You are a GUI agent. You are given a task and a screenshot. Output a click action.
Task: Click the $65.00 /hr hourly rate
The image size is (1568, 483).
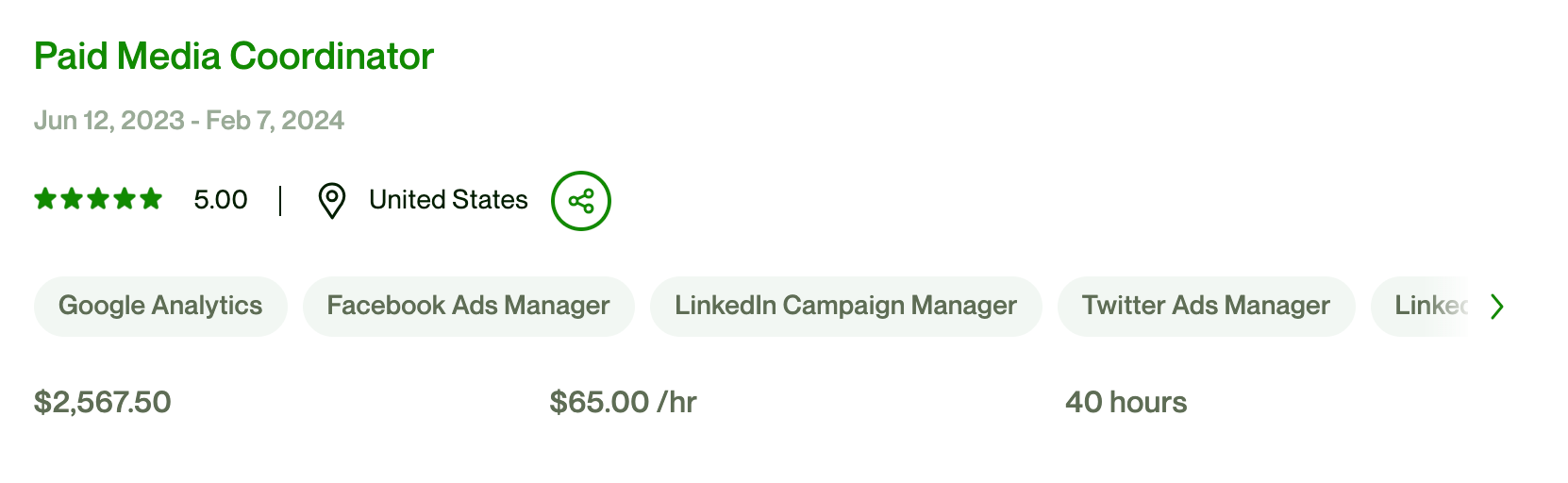623,403
